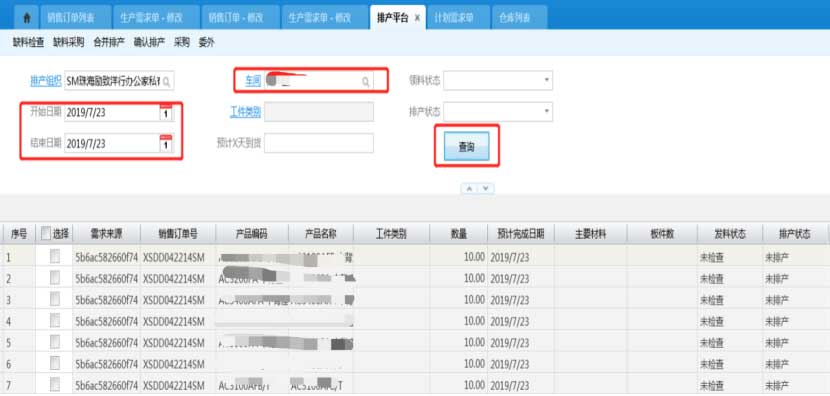Select 5b6ac582660f74 source cell in row 3

pos(106,300)
